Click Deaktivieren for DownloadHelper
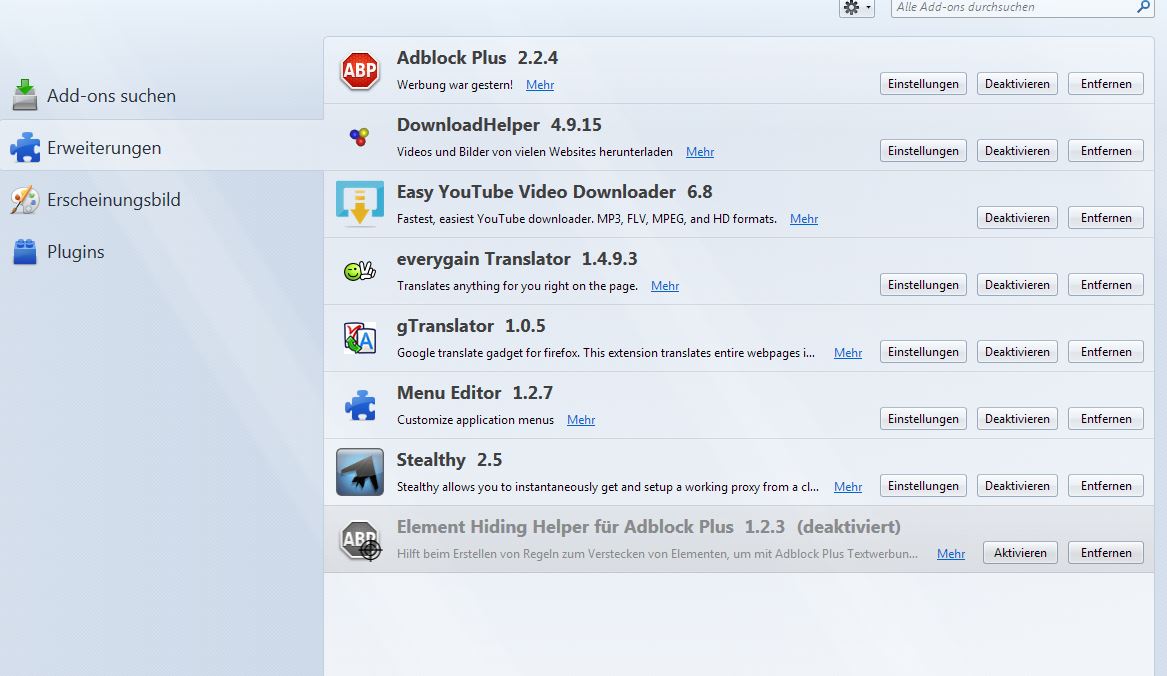 (1017, 150)
